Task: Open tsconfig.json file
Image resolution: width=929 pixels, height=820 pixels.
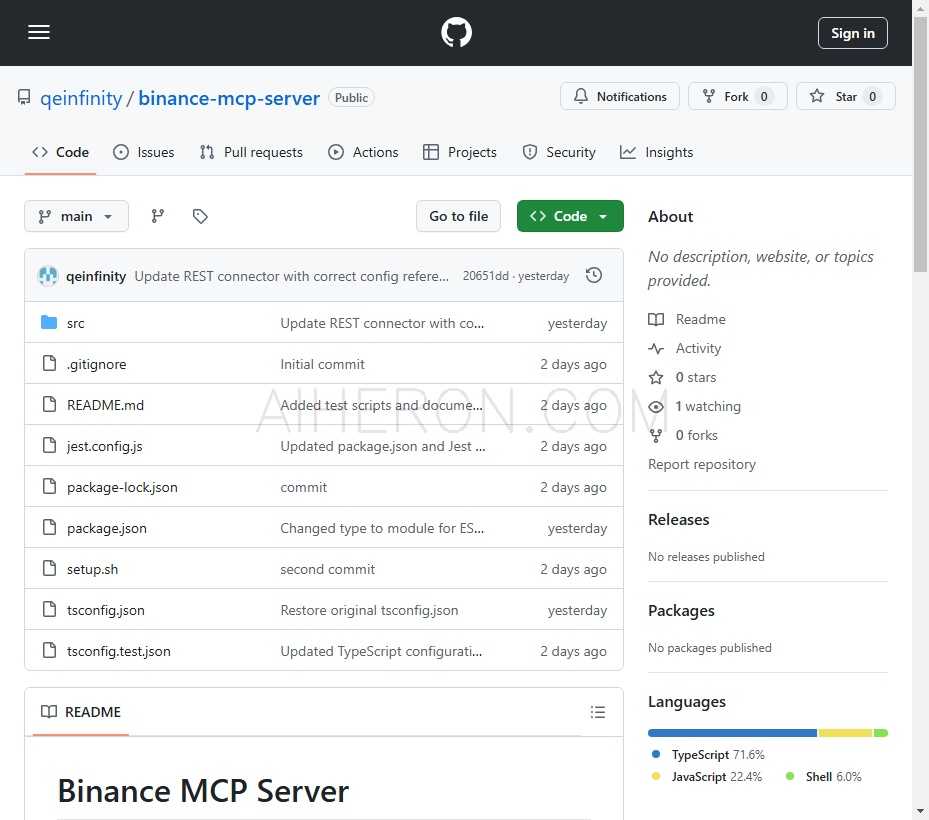Action: (x=105, y=610)
